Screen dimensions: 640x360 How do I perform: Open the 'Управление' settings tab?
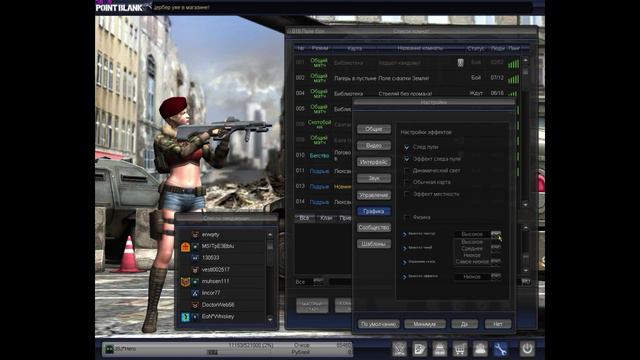(x=373, y=195)
